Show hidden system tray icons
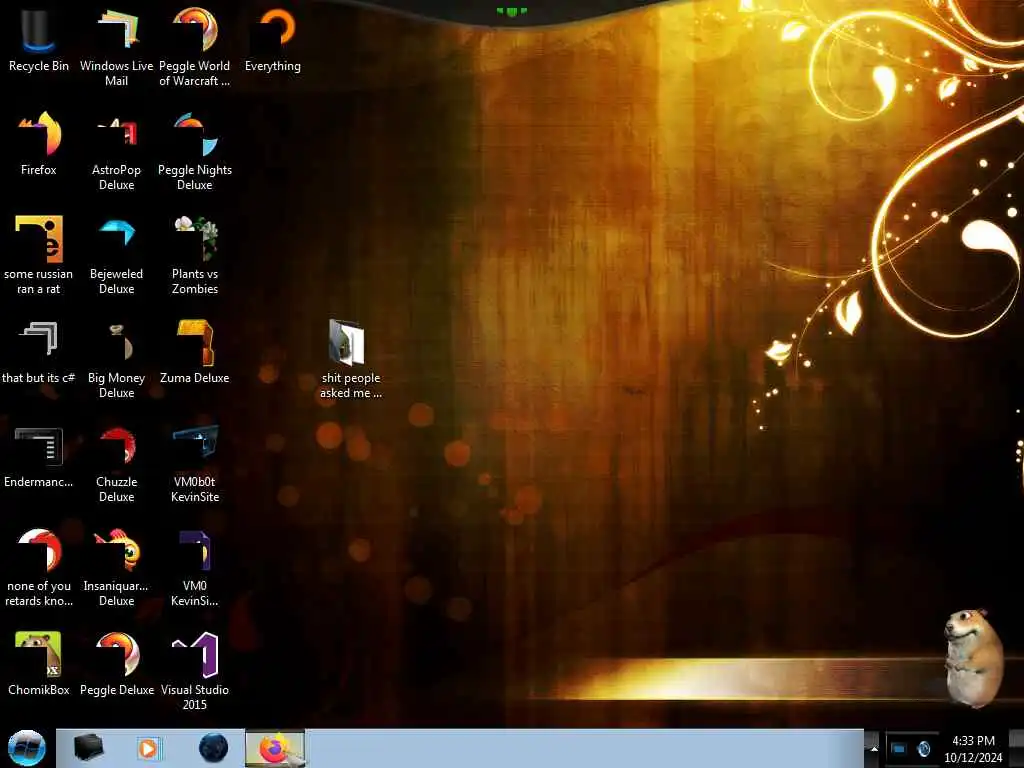 (874, 748)
